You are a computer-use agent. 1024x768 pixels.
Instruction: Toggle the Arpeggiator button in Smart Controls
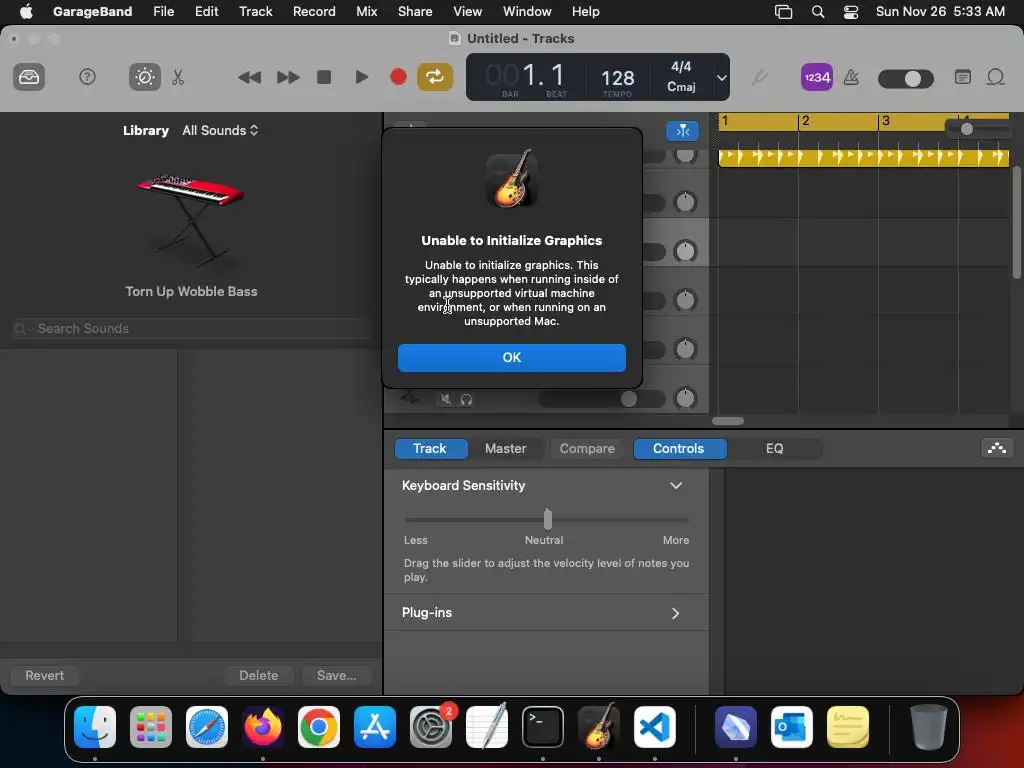[997, 448]
